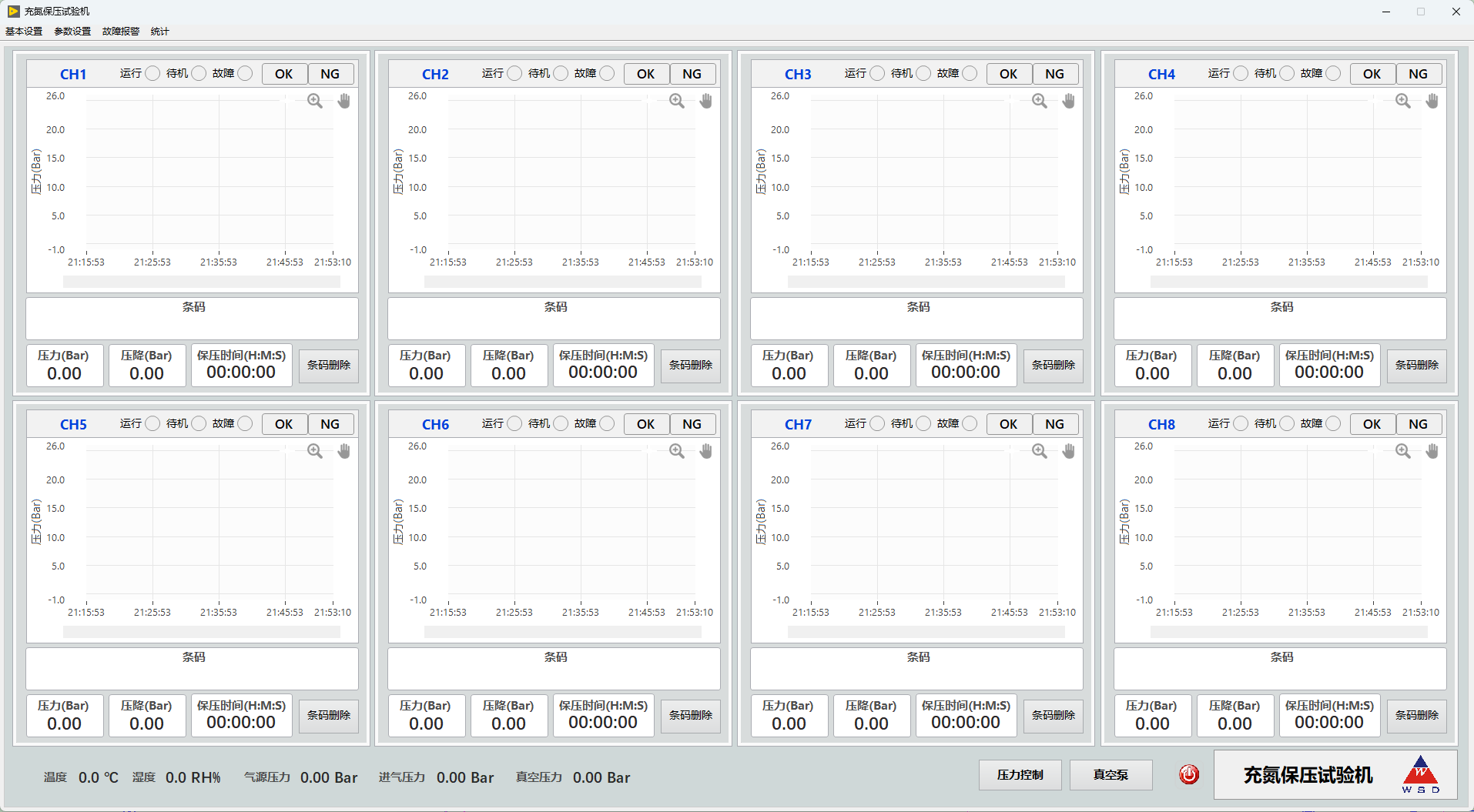
Task: Click the CH1 chart horizontal scrollbar
Action: (202, 282)
